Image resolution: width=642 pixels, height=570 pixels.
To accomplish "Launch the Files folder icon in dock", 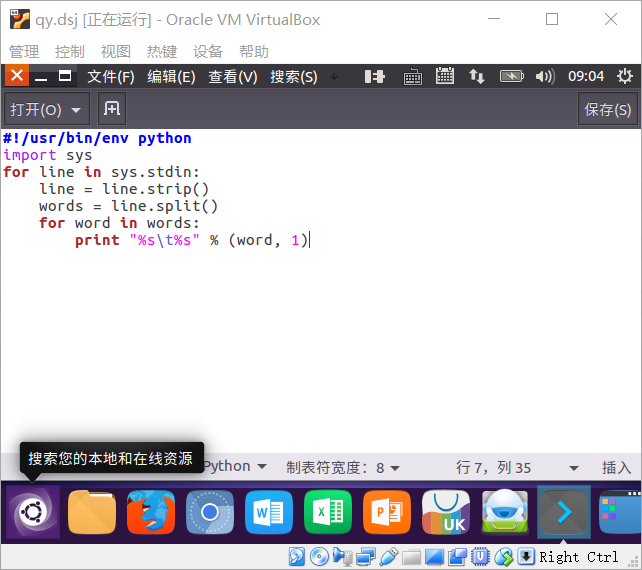I will point(92,512).
